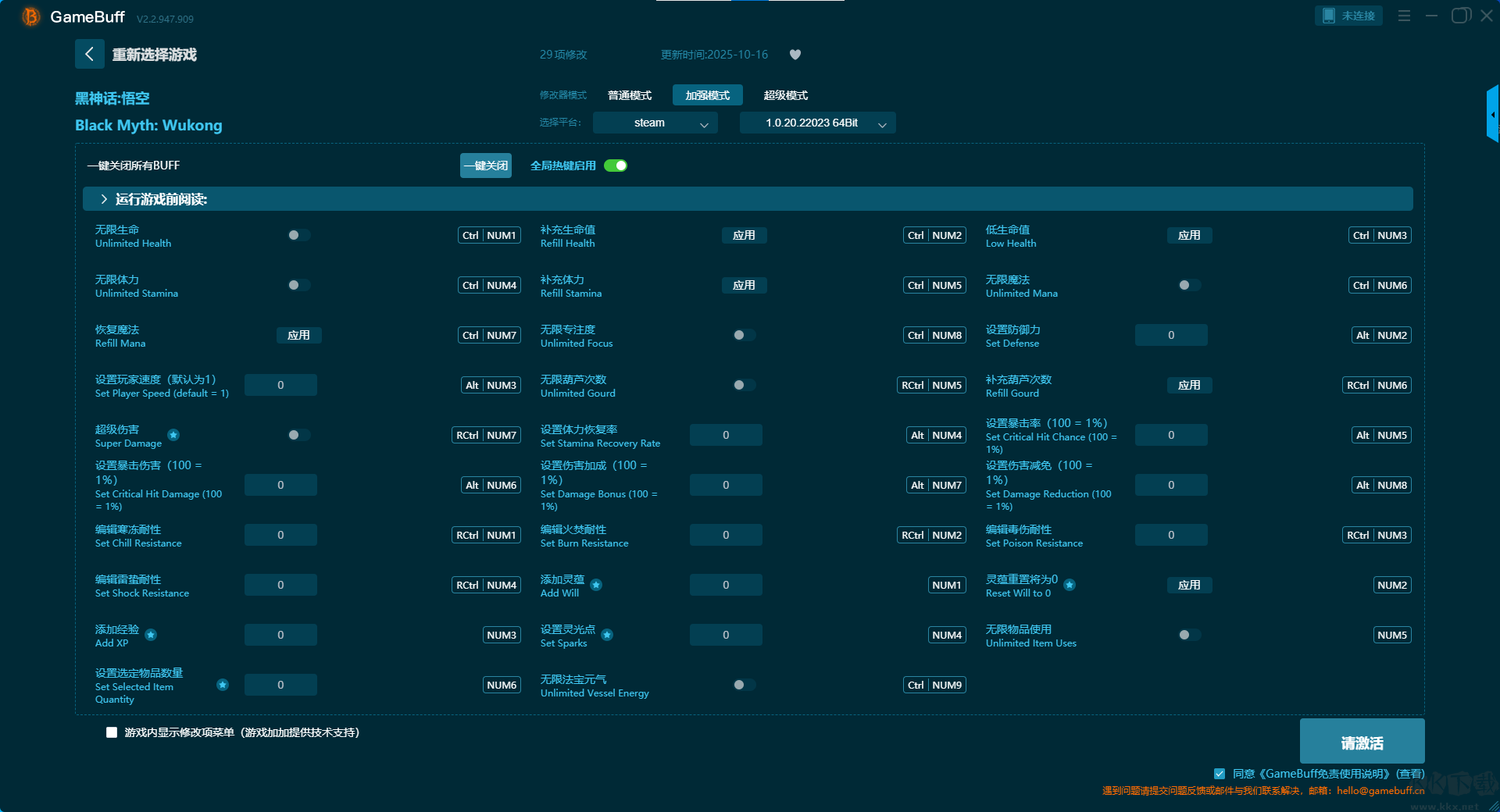Select the 超级模式 super mode tab
The width and height of the screenshot is (1500, 812).
(x=785, y=95)
